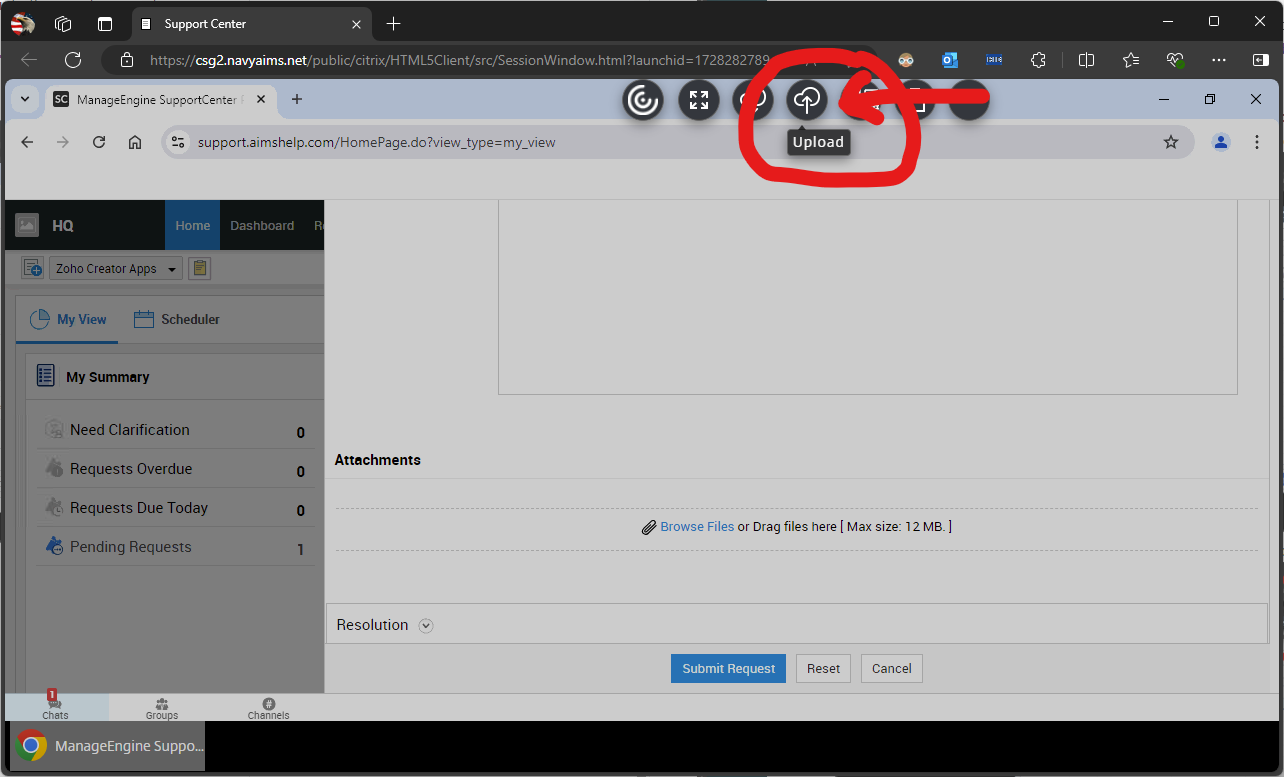Open the Zoho Creator Apps dropdown
The image size is (1284, 777).
coord(115,268)
